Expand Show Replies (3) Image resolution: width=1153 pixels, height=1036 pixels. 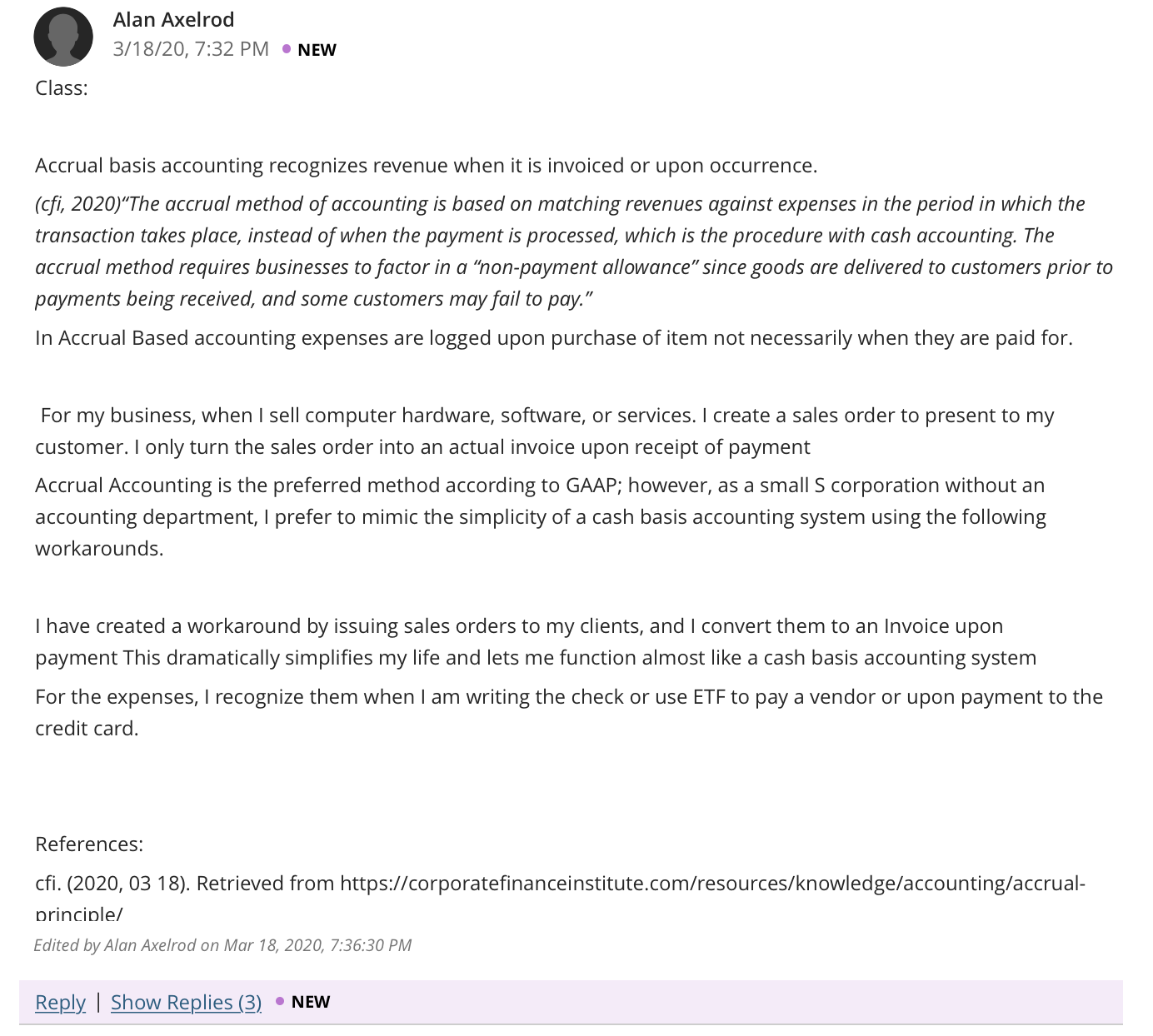[186, 1002]
